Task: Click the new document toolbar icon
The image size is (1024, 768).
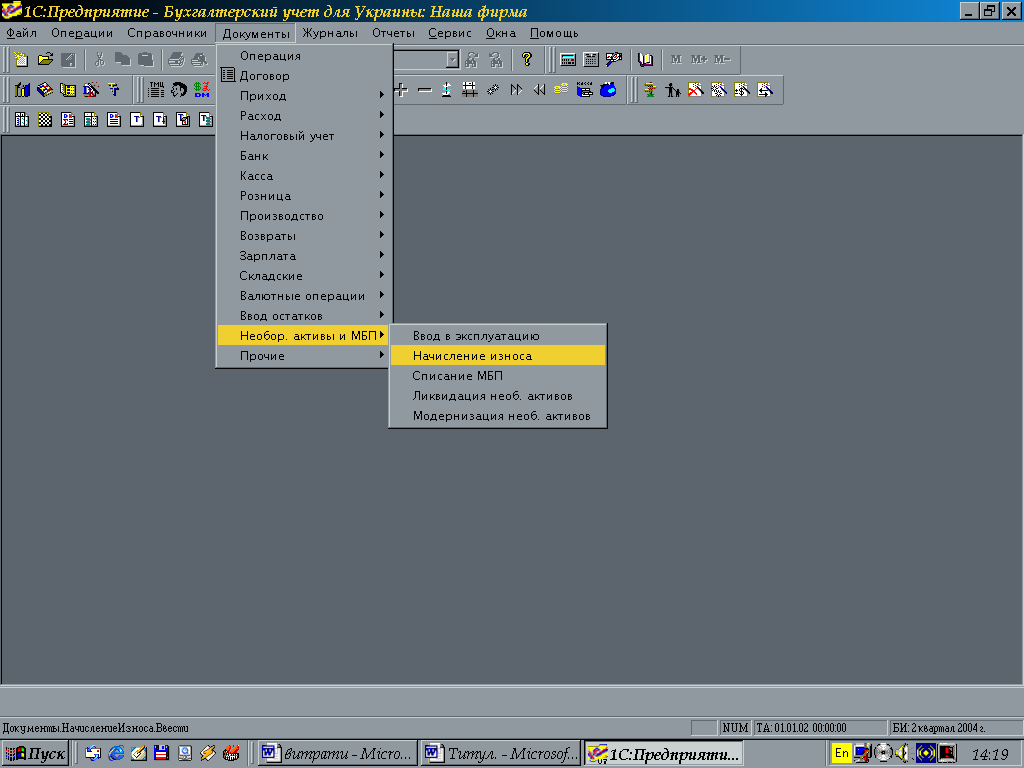Action: click(22, 60)
